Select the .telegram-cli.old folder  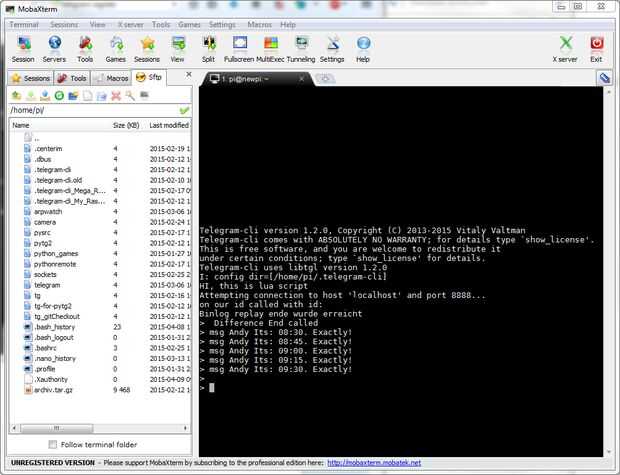click(58, 180)
